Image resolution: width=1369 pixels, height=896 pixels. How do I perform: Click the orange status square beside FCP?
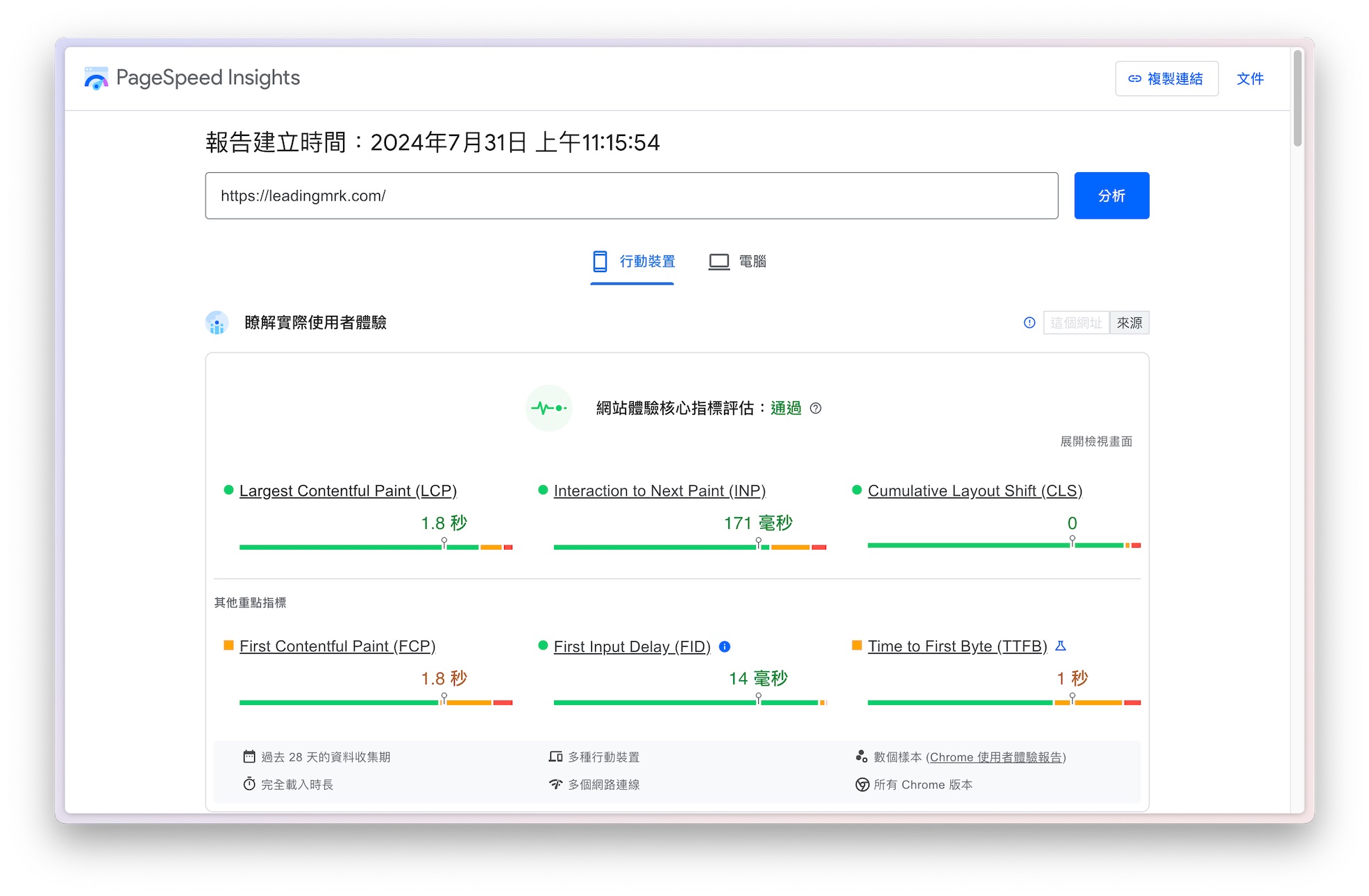pyautogui.click(x=228, y=645)
